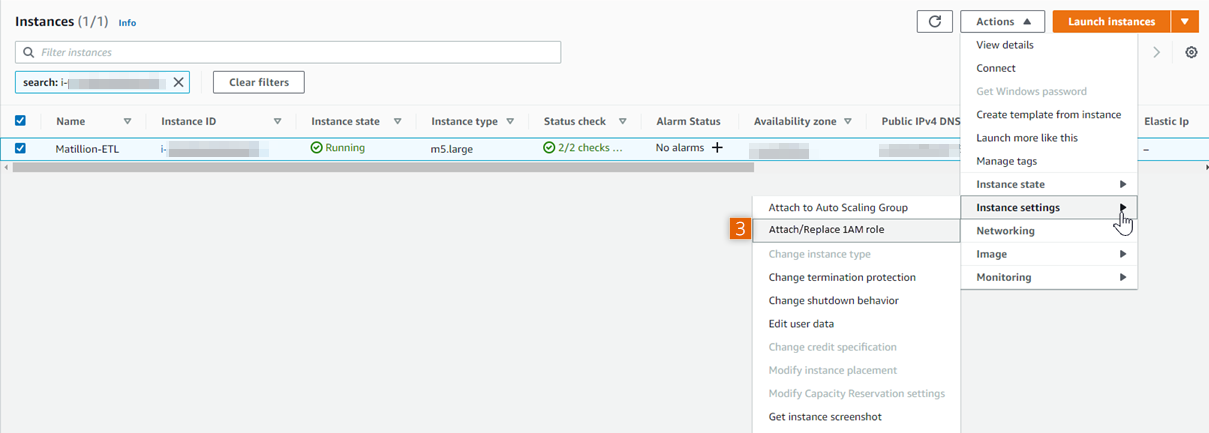The image size is (1209, 433).
Task: Collapse the Actions dropdown menu
Action: 1002,21
